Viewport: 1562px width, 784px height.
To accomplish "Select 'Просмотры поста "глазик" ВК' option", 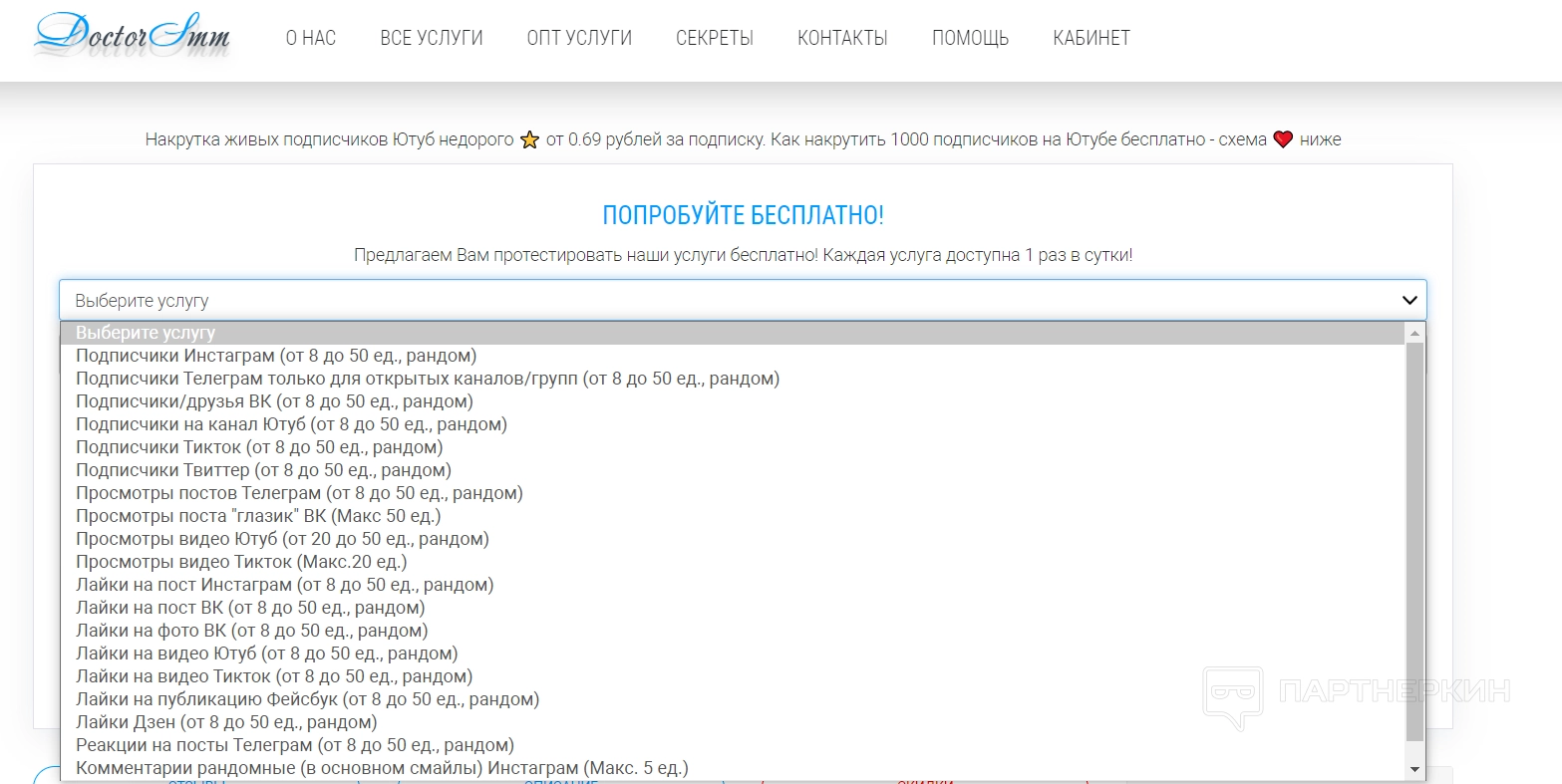I will click(x=733, y=516).
